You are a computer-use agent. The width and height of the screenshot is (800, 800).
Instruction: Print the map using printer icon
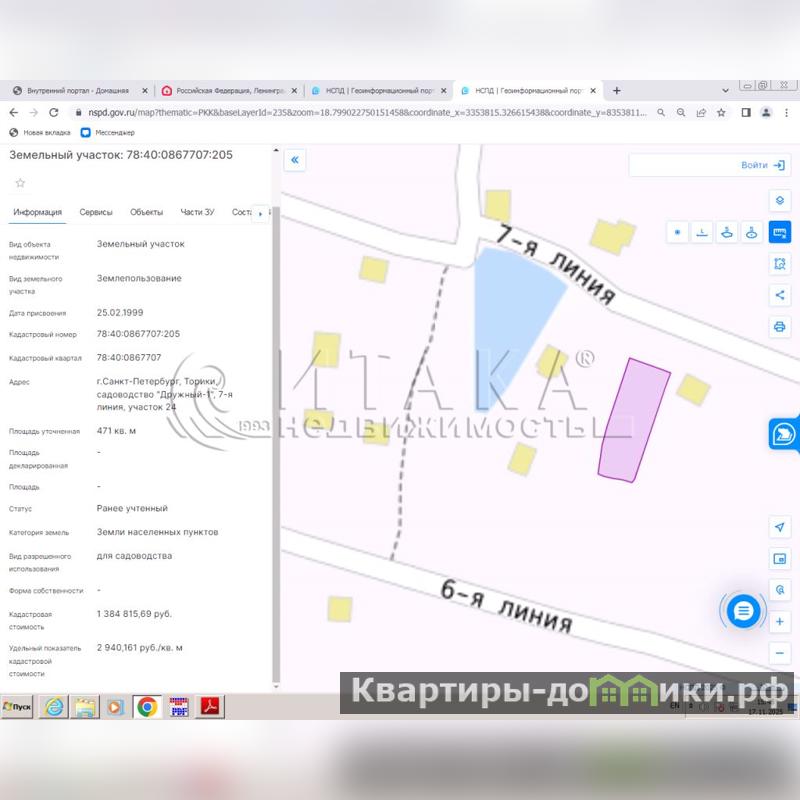[779, 326]
